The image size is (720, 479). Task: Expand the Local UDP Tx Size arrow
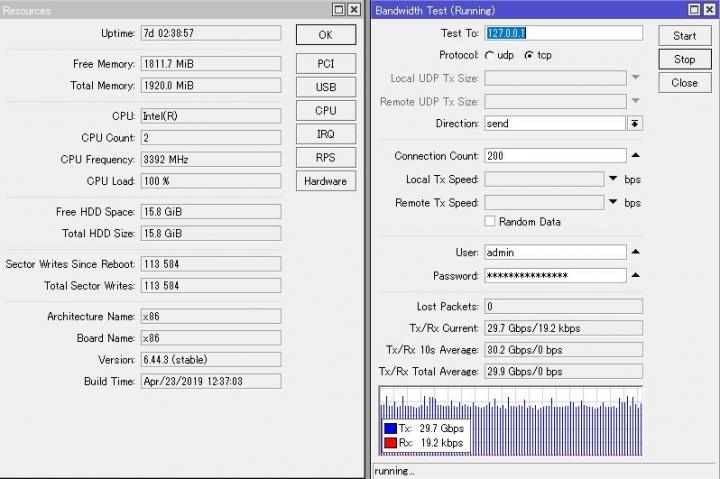(x=636, y=77)
